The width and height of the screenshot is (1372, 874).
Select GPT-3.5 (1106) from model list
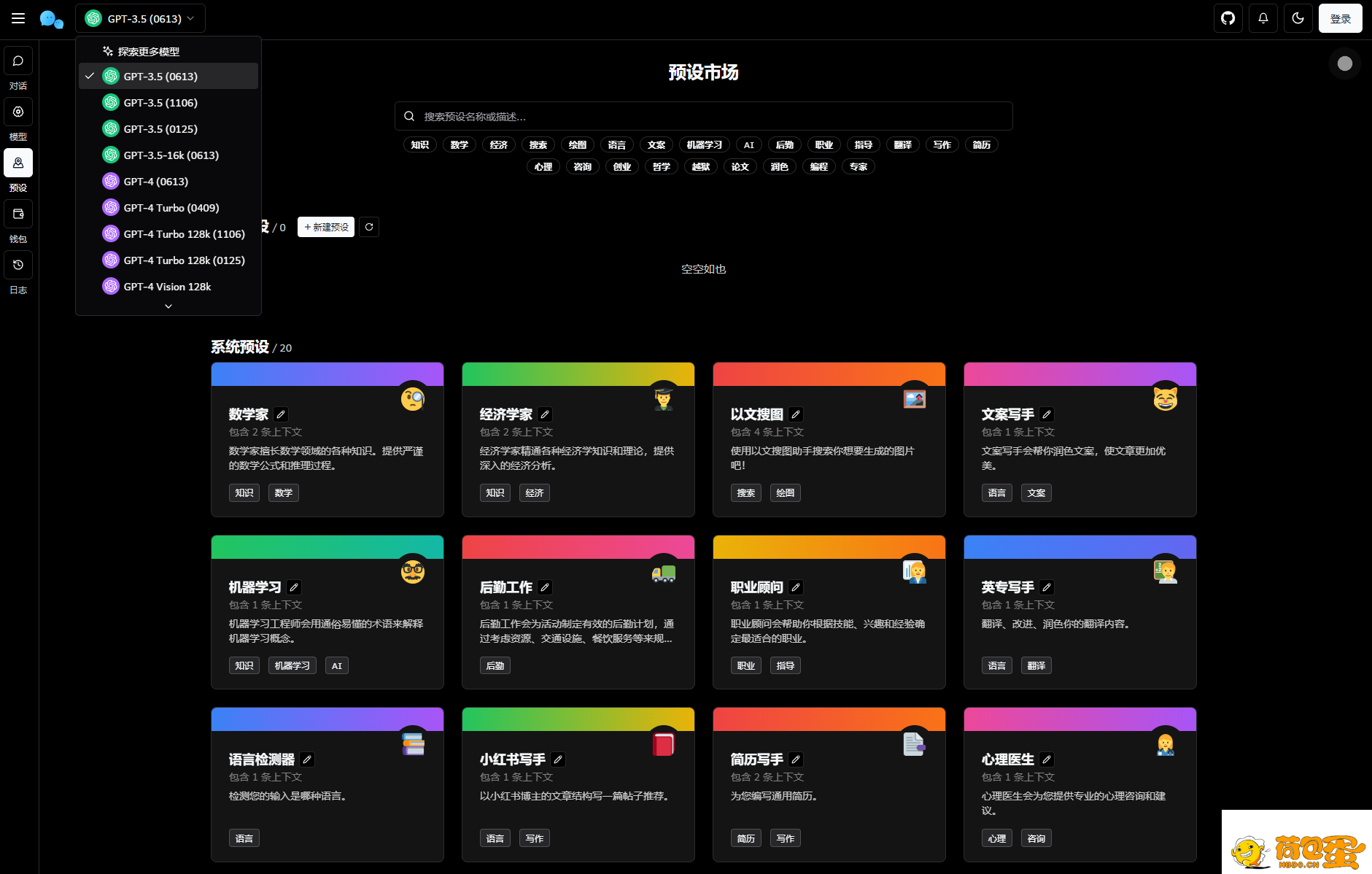click(168, 102)
